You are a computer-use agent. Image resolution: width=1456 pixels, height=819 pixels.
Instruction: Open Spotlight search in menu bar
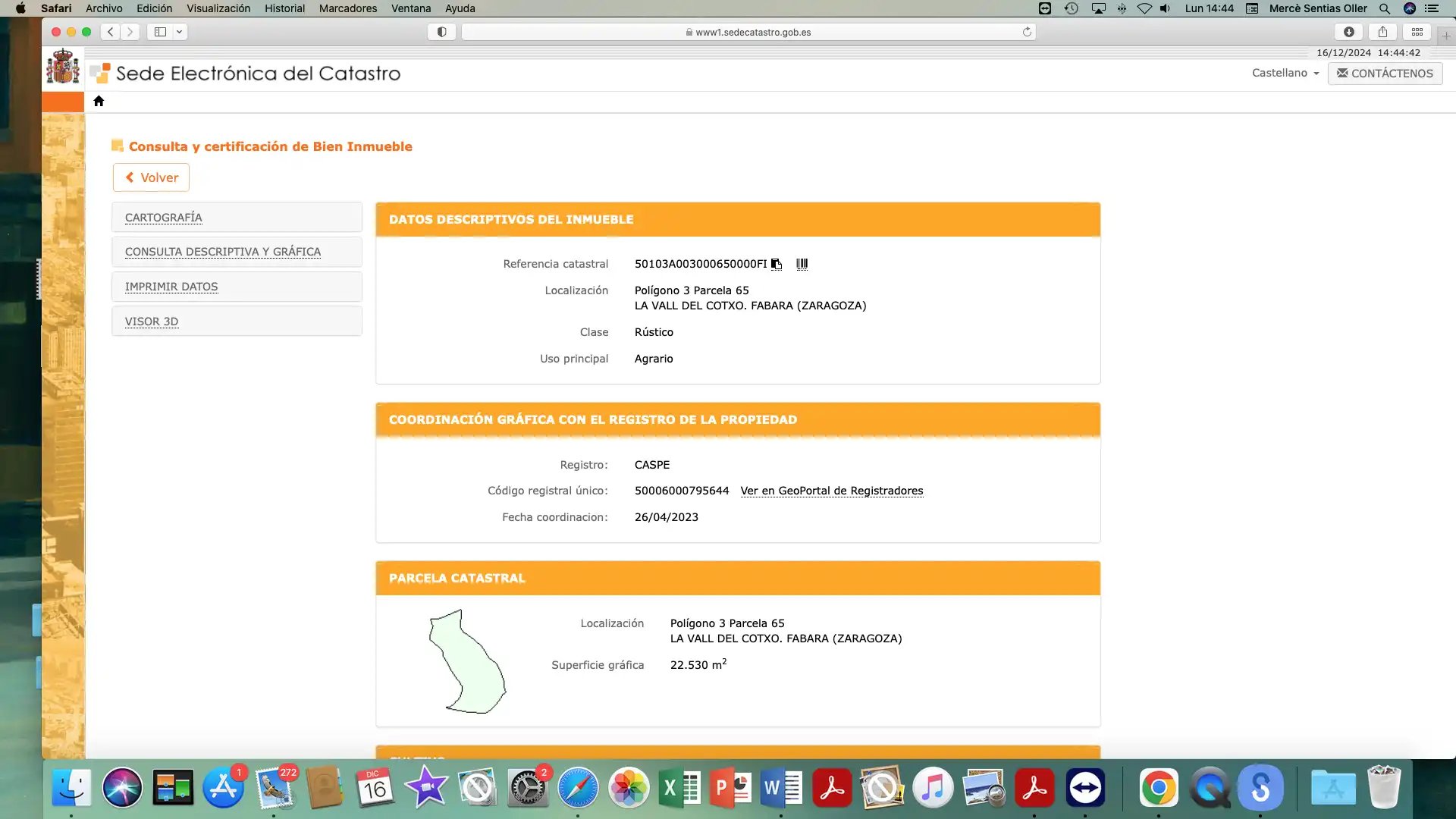(x=1385, y=8)
